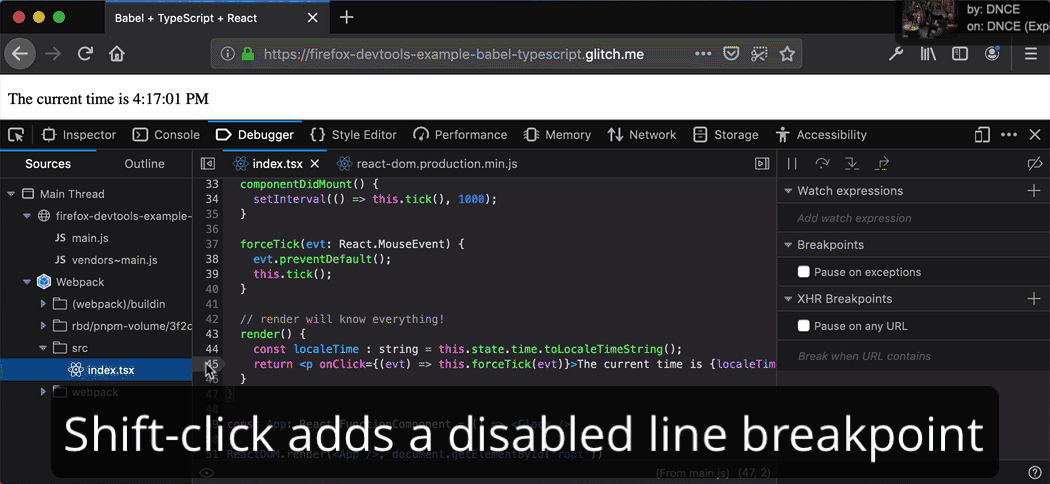Collapse the Watch expressions section

click(787, 191)
